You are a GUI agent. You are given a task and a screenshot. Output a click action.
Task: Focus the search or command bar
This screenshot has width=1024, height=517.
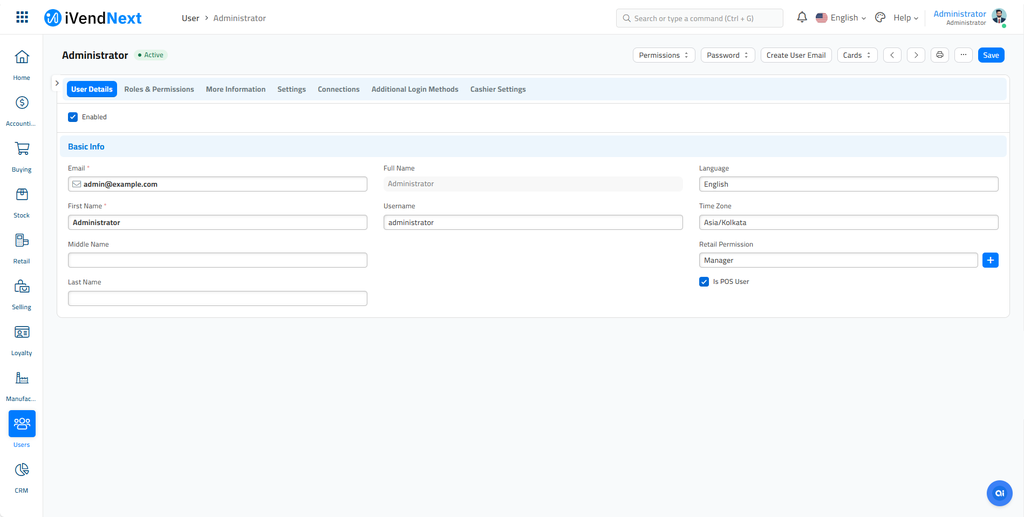699,18
